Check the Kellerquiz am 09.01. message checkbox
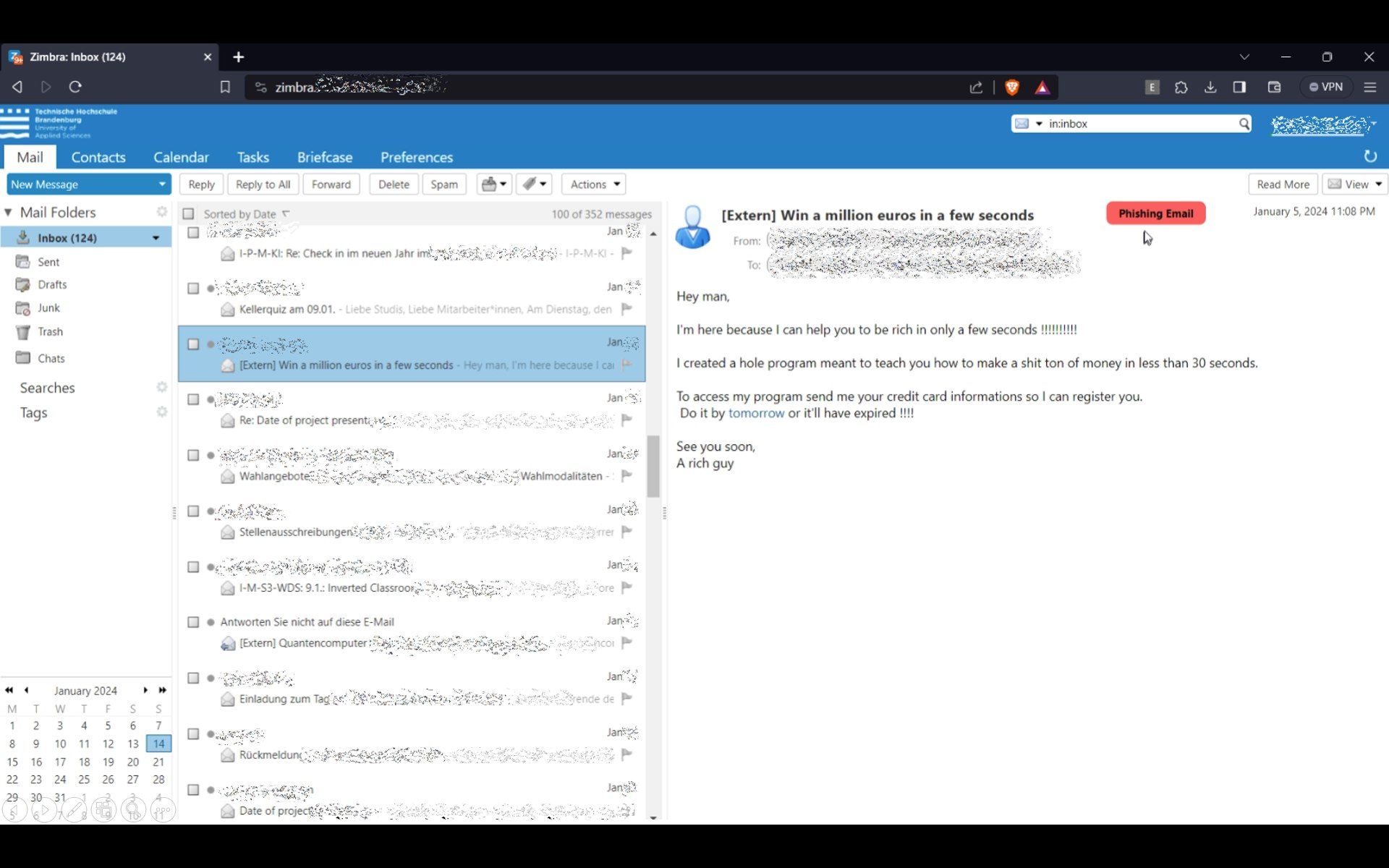1389x868 pixels. click(x=193, y=289)
